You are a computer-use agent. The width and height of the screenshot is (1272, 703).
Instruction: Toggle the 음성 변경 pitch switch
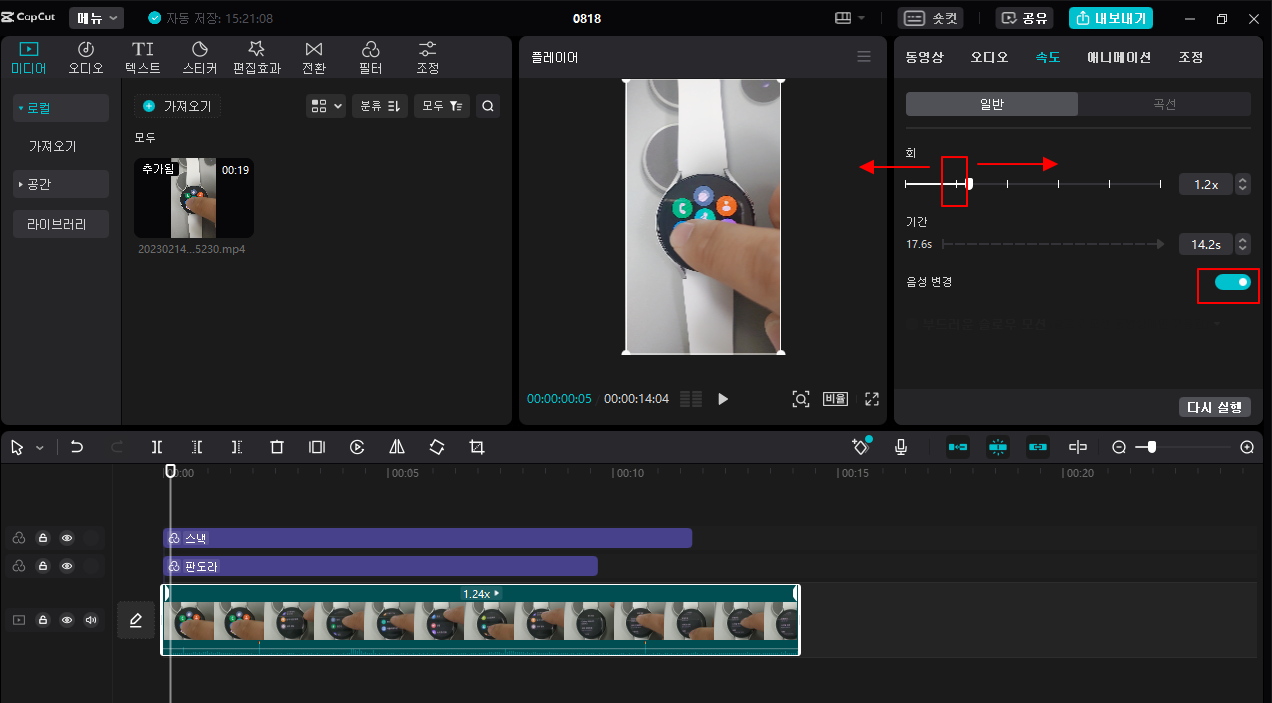(x=1233, y=282)
